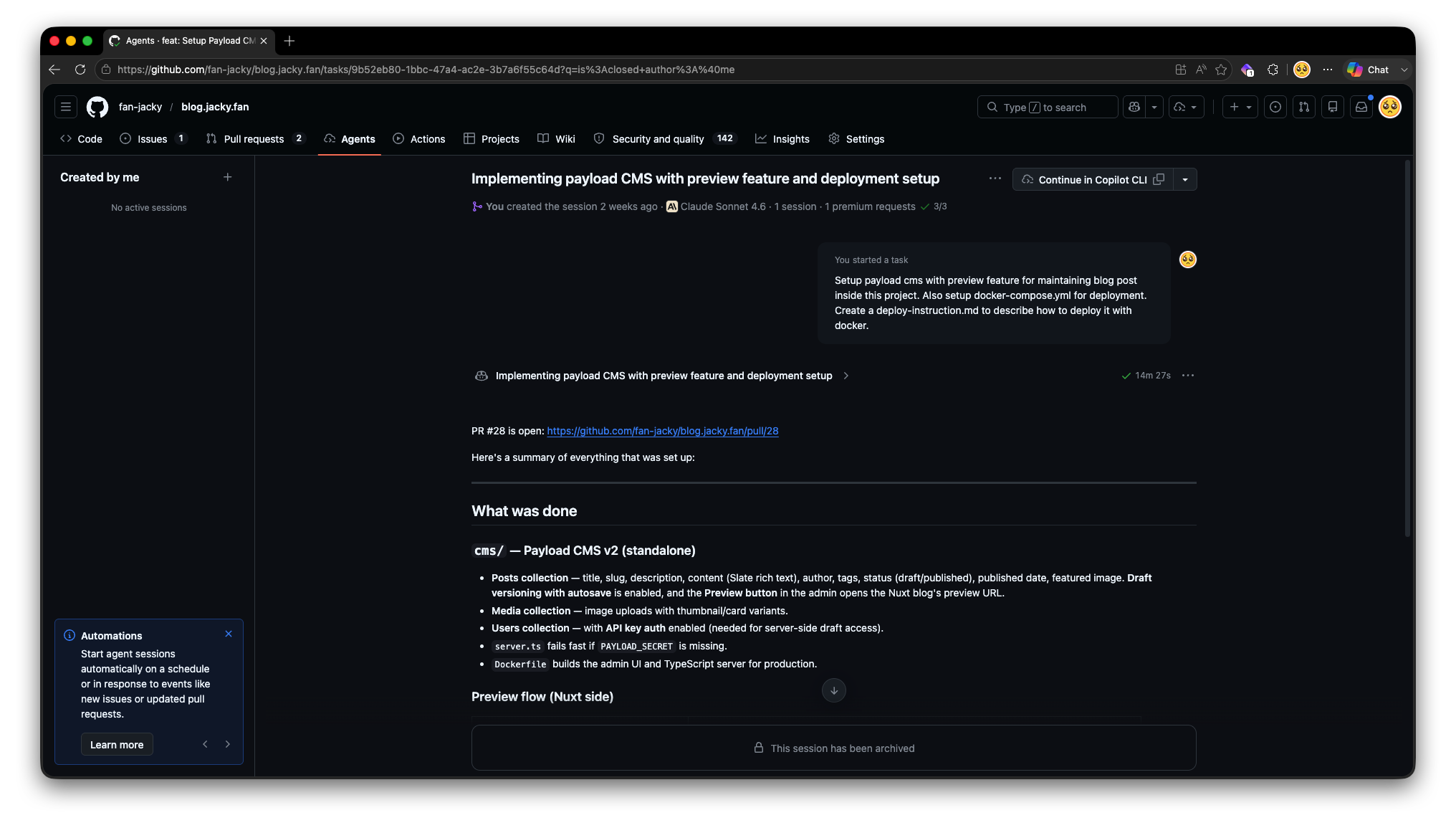Open the hamburger navigation menu
The image size is (1456, 833).
(x=66, y=107)
